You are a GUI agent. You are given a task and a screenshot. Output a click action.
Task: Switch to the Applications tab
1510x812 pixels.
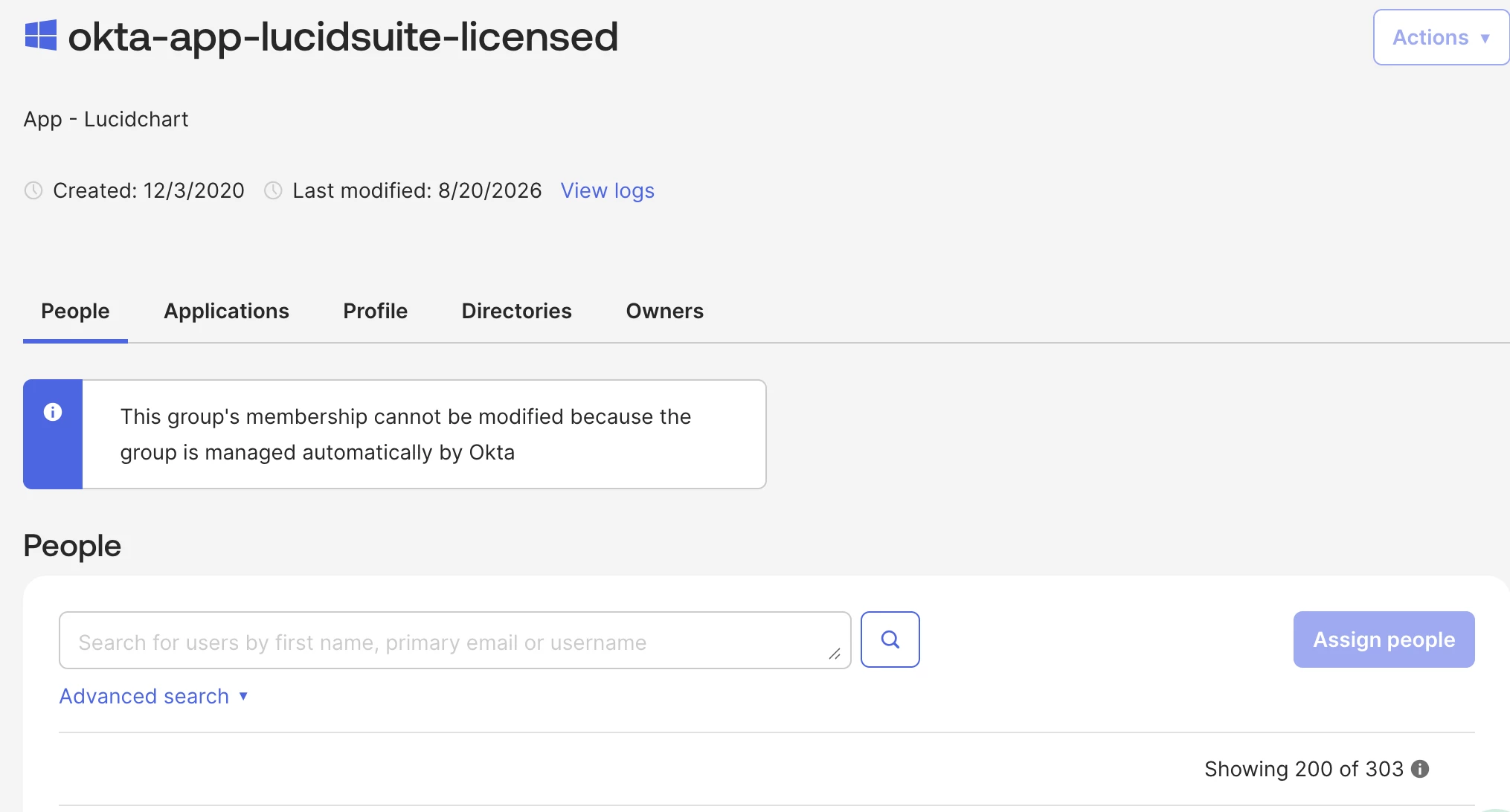pos(226,311)
